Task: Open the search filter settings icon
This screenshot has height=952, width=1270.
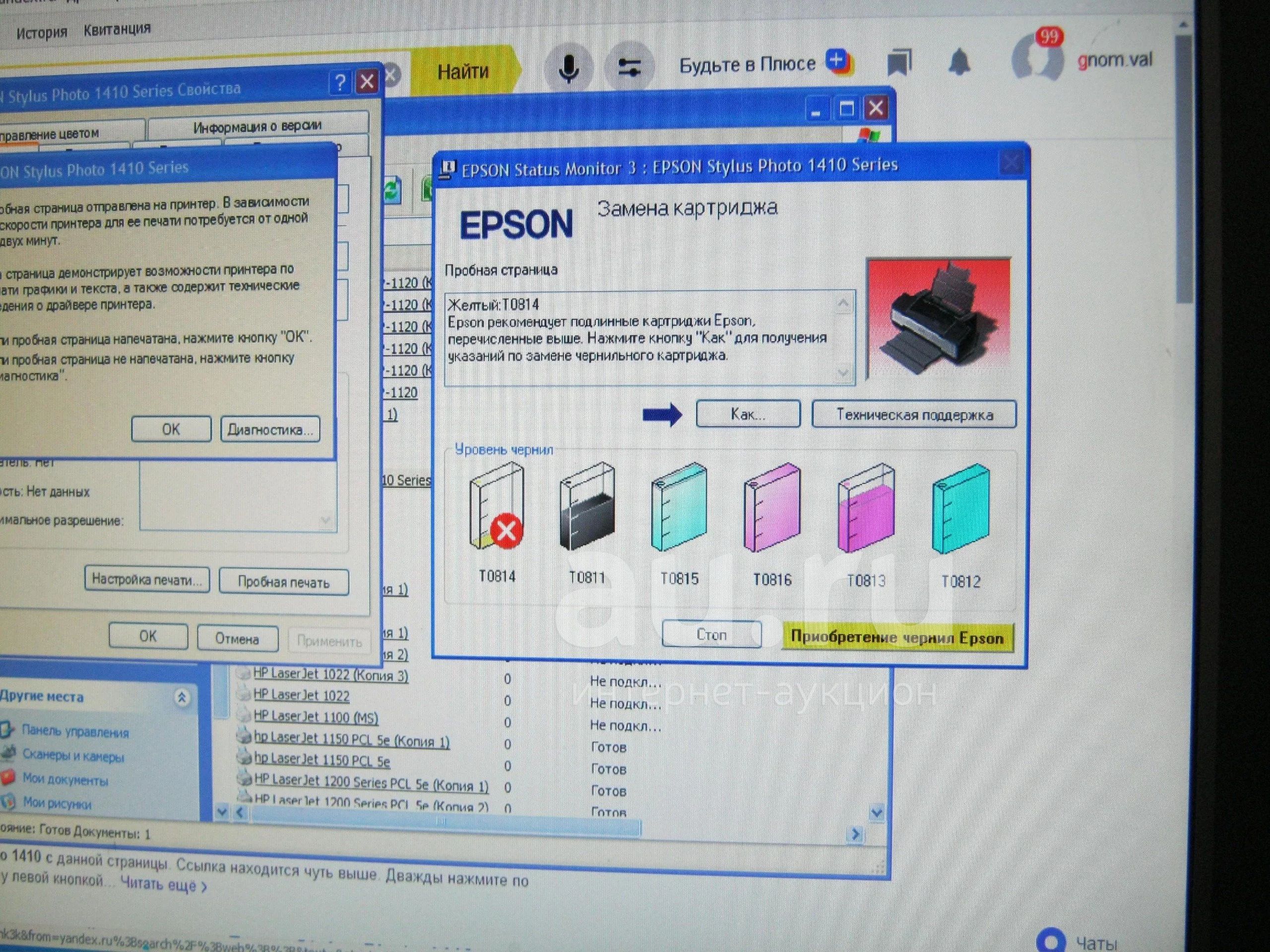Action: click(x=629, y=69)
